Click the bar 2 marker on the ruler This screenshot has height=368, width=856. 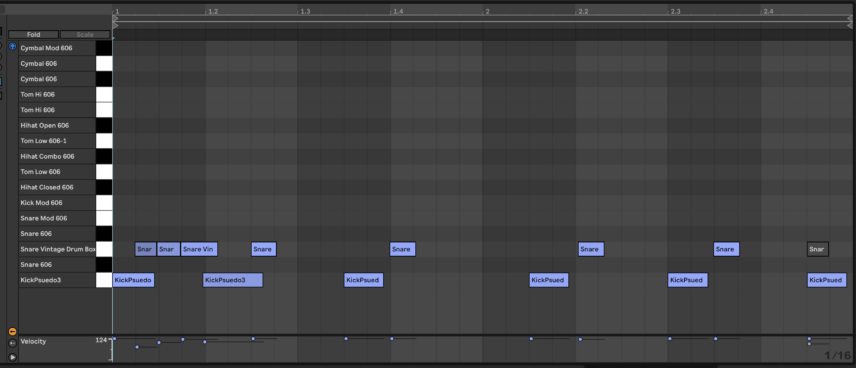coord(487,11)
